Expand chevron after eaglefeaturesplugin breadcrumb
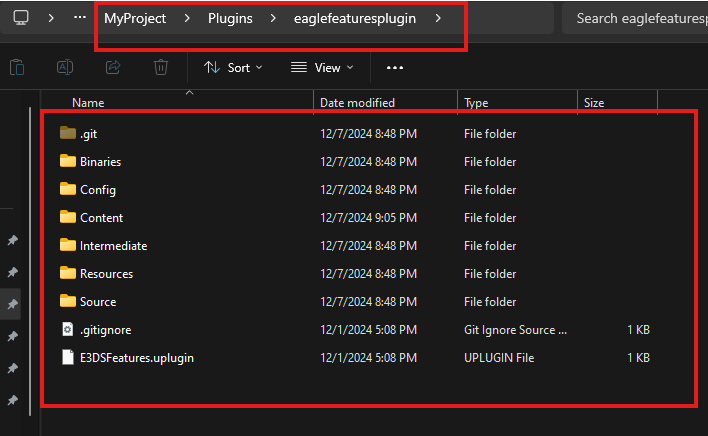This screenshot has width=708, height=436. 438,18
